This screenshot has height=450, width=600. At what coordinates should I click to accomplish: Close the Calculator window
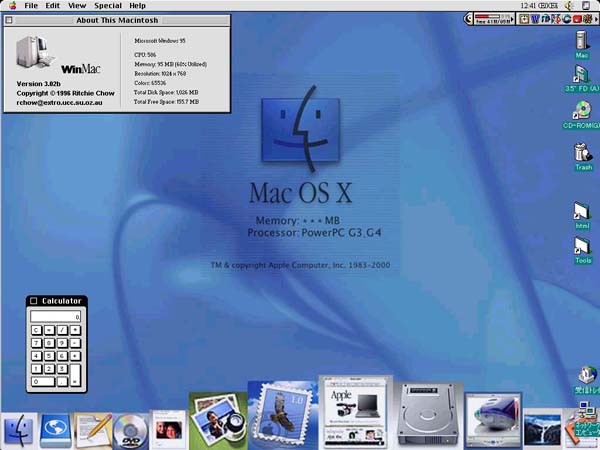[x=33, y=301]
